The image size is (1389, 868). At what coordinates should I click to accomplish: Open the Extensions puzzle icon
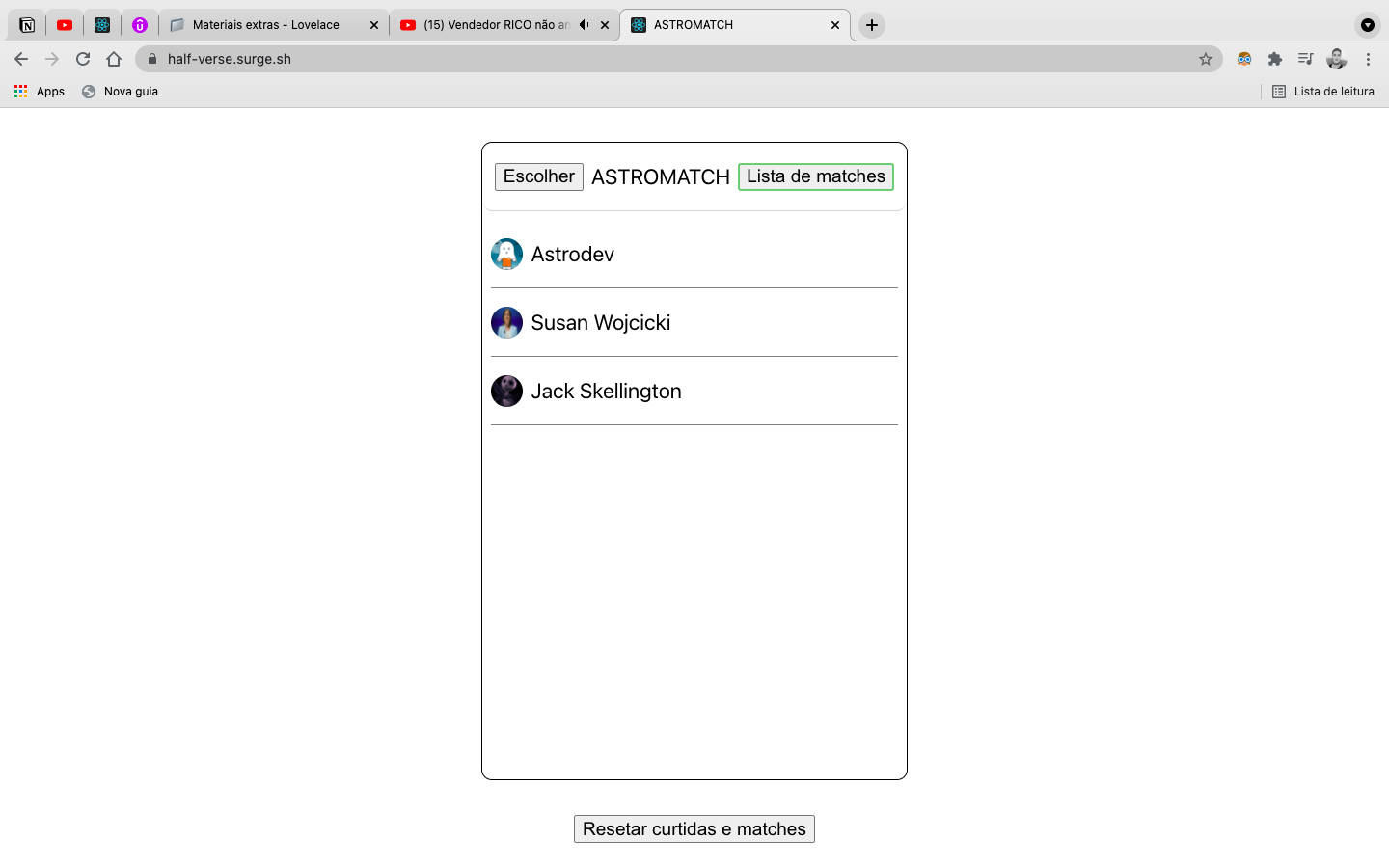(1275, 59)
